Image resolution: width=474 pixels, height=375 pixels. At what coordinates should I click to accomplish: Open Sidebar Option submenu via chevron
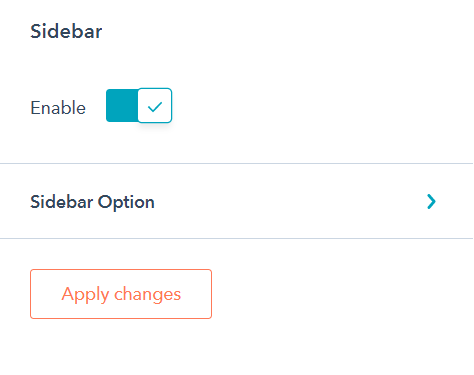(431, 201)
